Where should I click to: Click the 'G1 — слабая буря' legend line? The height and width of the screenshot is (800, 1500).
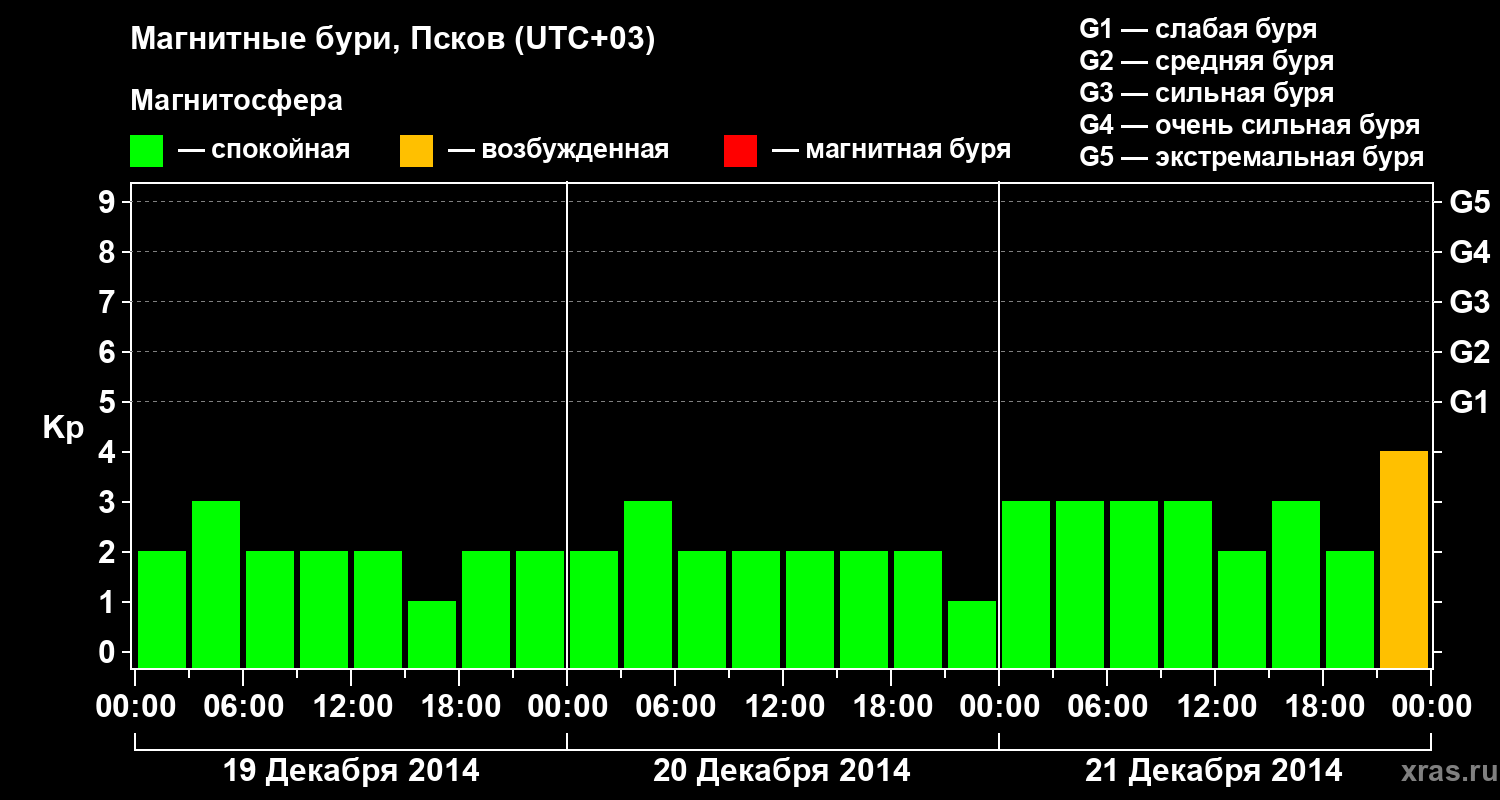pos(1198,29)
